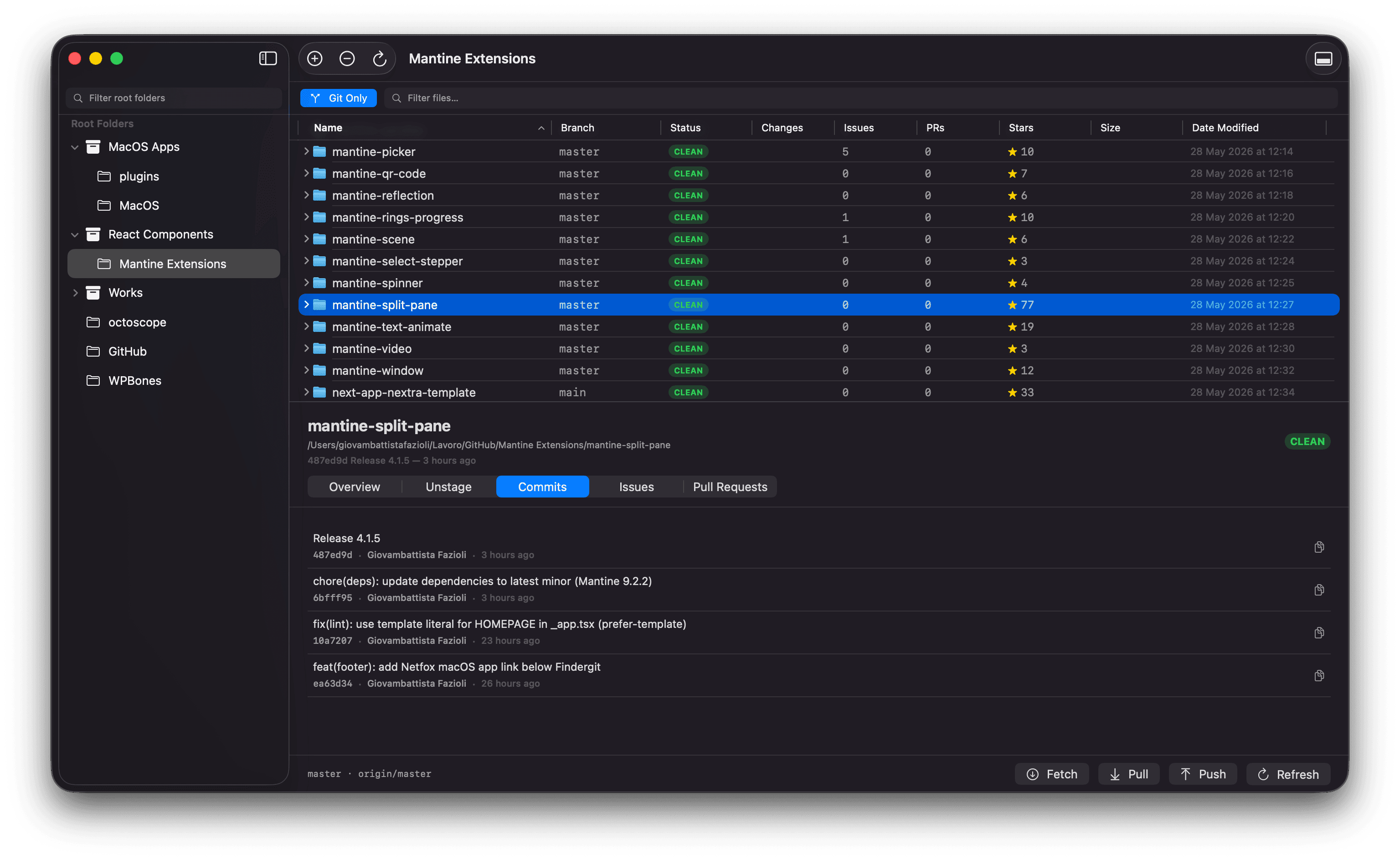
Task: Copy hash of commit 10a7207
Action: [x=1319, y=632]
